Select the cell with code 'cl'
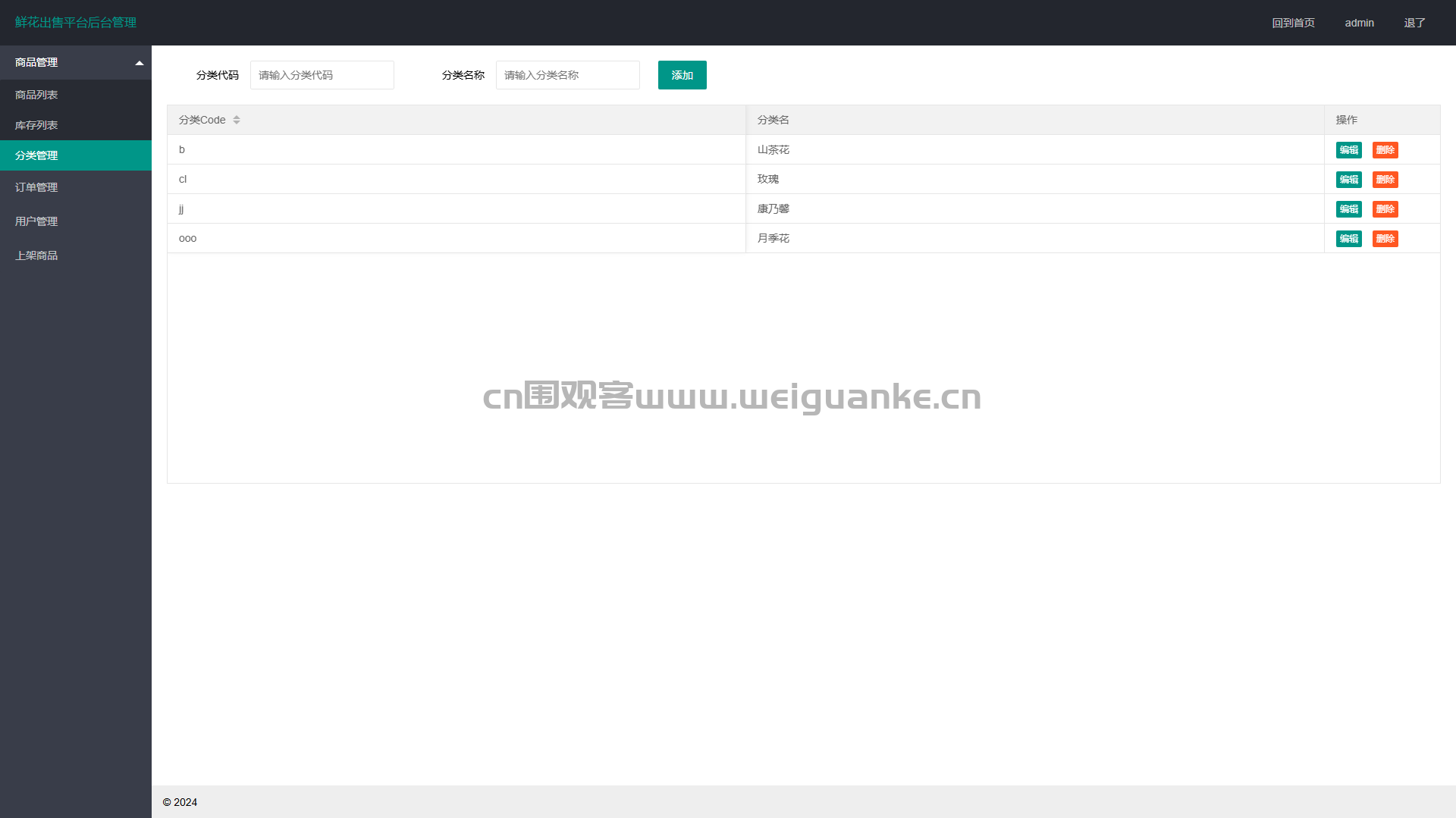The height and width of the screenshot is (818, 1456). 457,179
